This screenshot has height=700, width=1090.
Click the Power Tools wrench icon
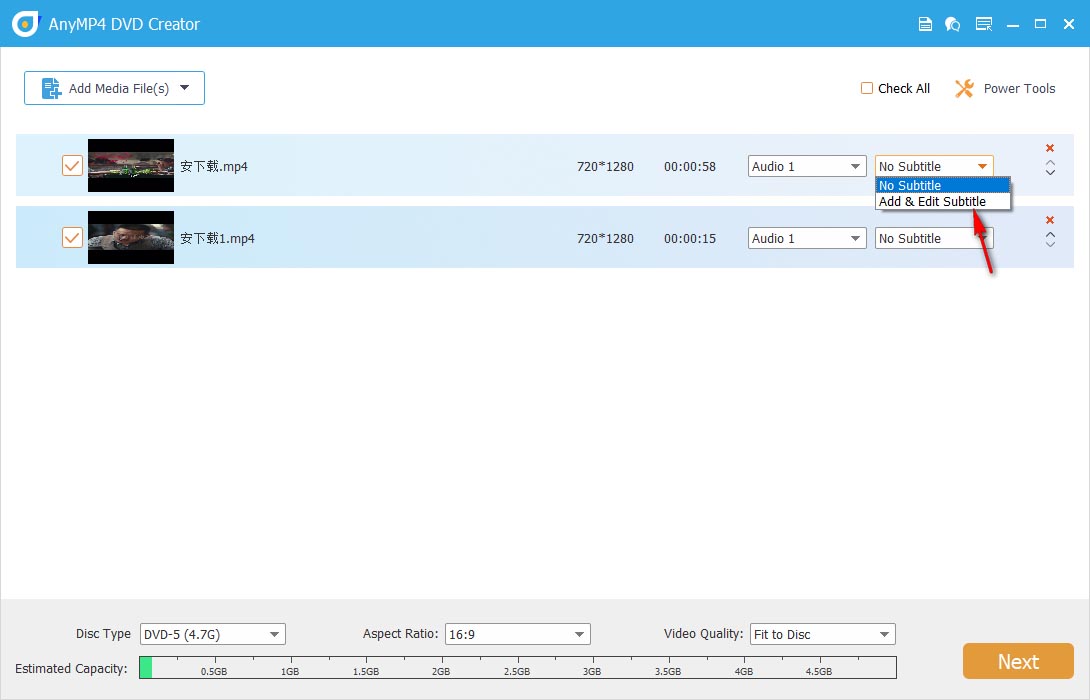click(964, 88)
